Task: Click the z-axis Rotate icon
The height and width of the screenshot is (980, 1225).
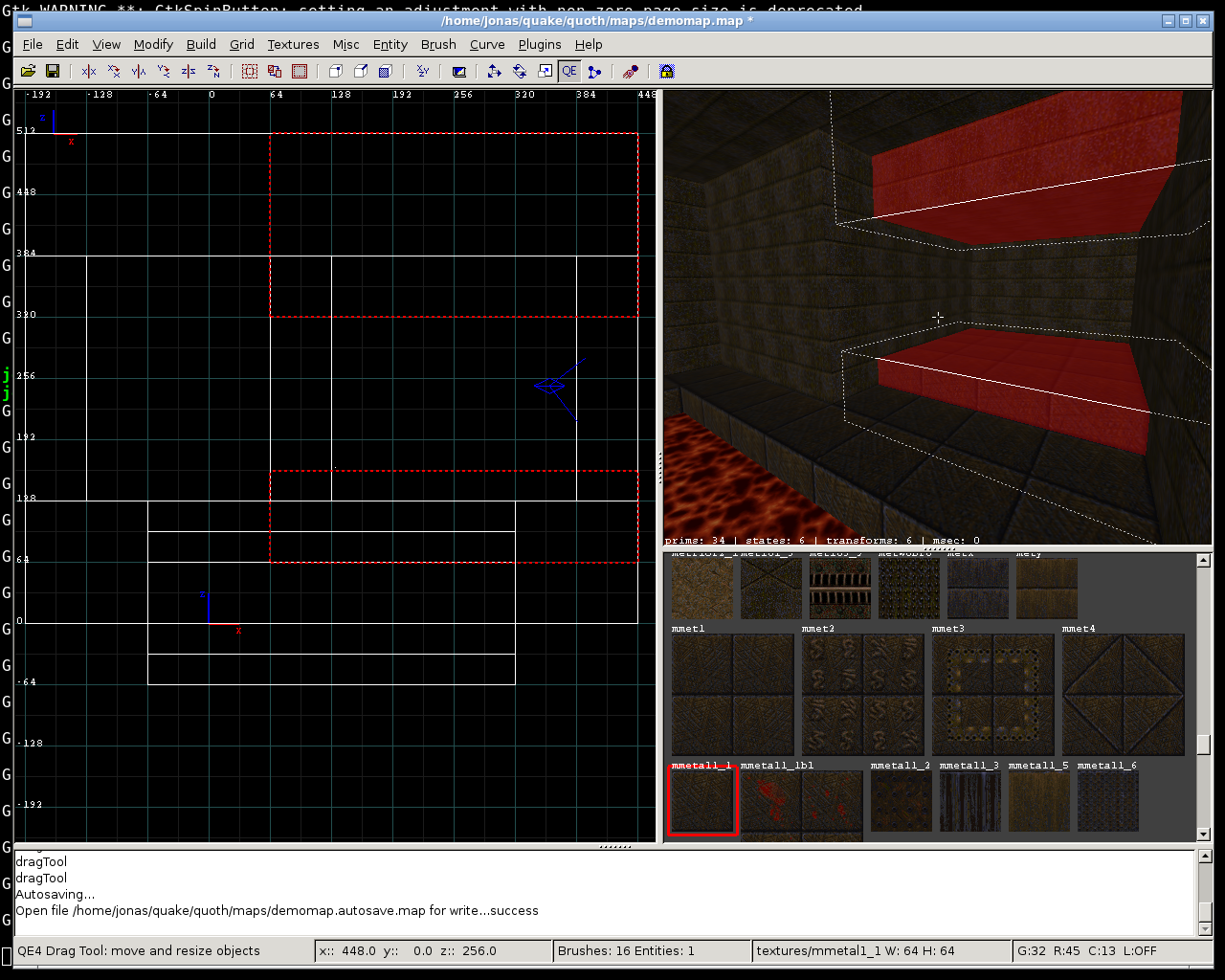Action: 213,71
